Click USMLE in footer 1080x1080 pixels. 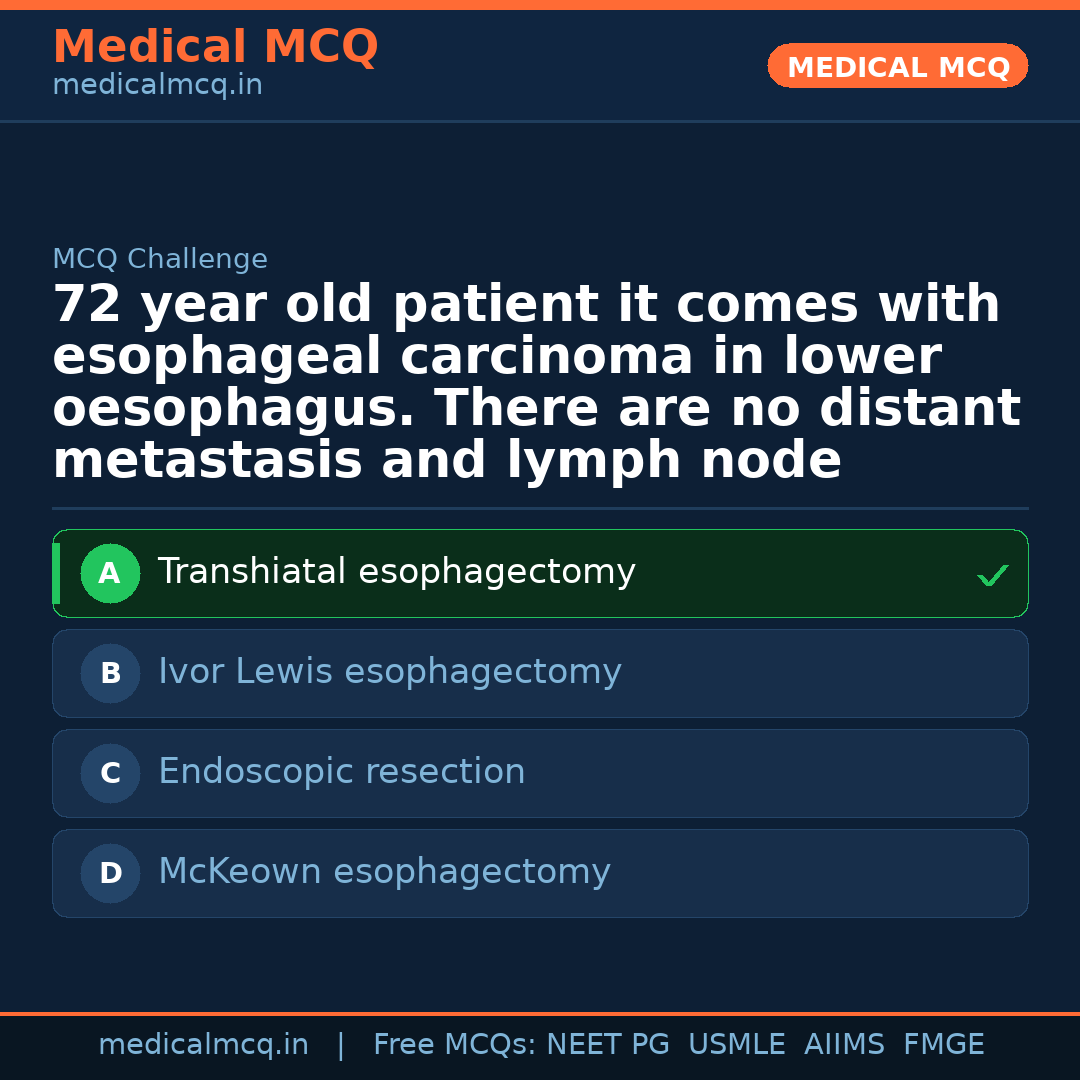pyautogui.click(x=736, y=1045)
